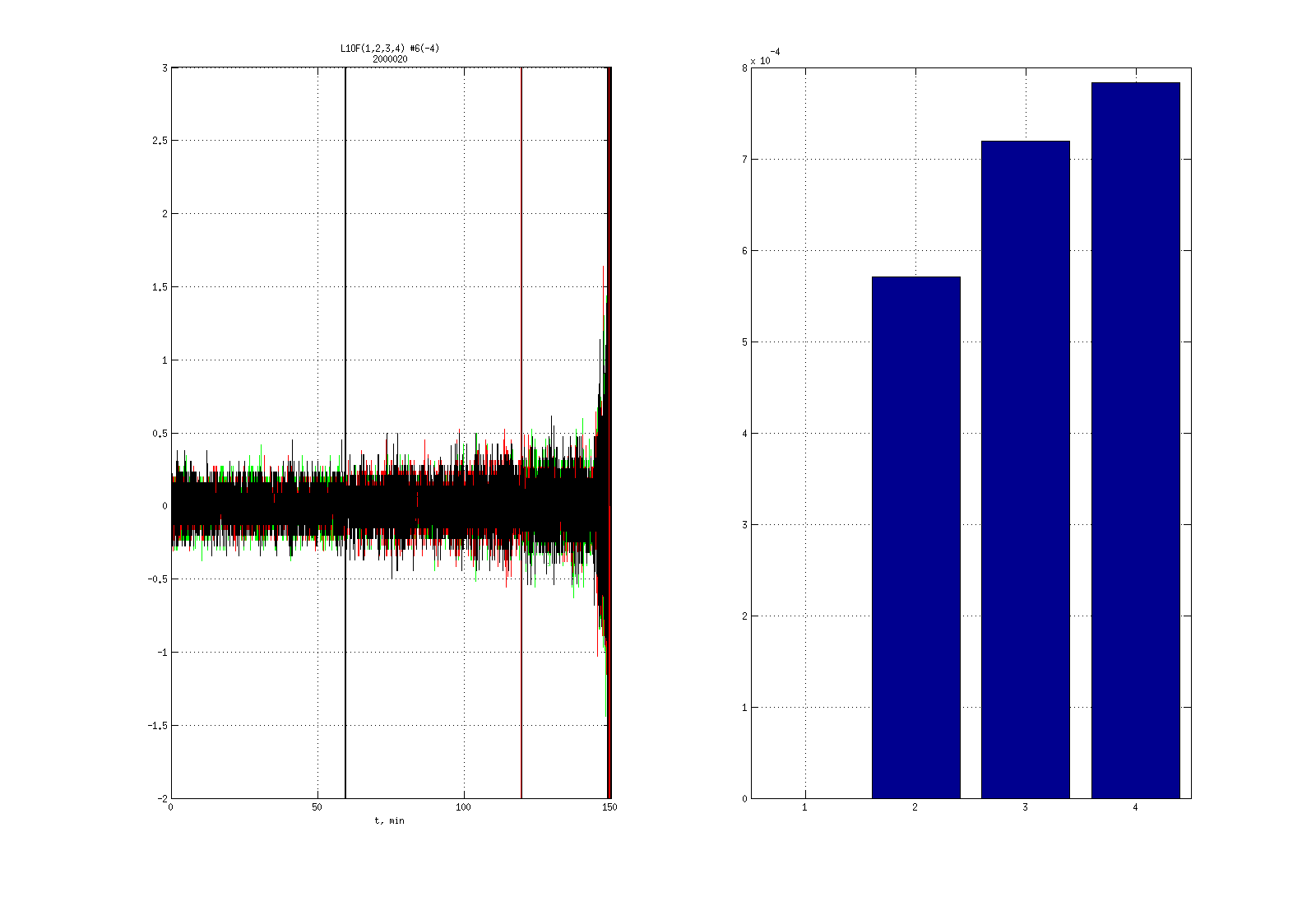The width and height of the screenshot is (1316, 897).
Task: Click x-axis tick label 50 on the left plot
Action: tap(317, 808)
